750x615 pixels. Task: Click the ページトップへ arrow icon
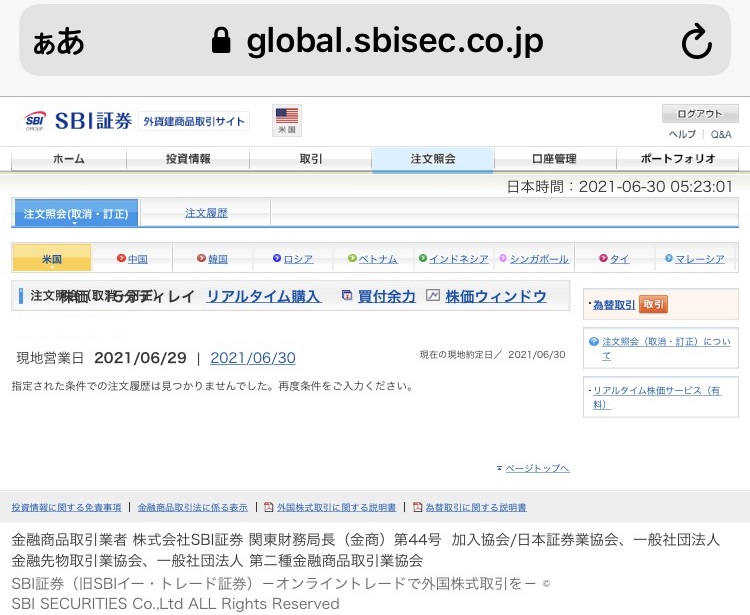[499, 468]
